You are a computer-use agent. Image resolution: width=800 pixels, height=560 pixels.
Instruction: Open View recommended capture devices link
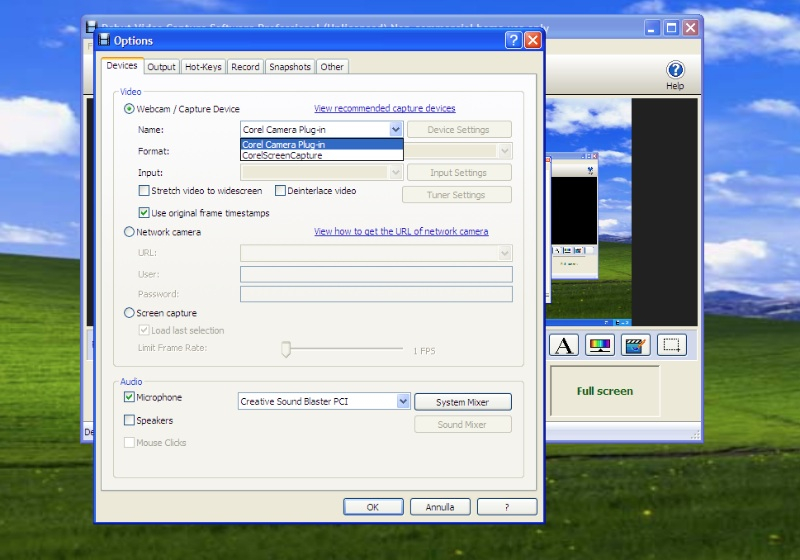384,108
